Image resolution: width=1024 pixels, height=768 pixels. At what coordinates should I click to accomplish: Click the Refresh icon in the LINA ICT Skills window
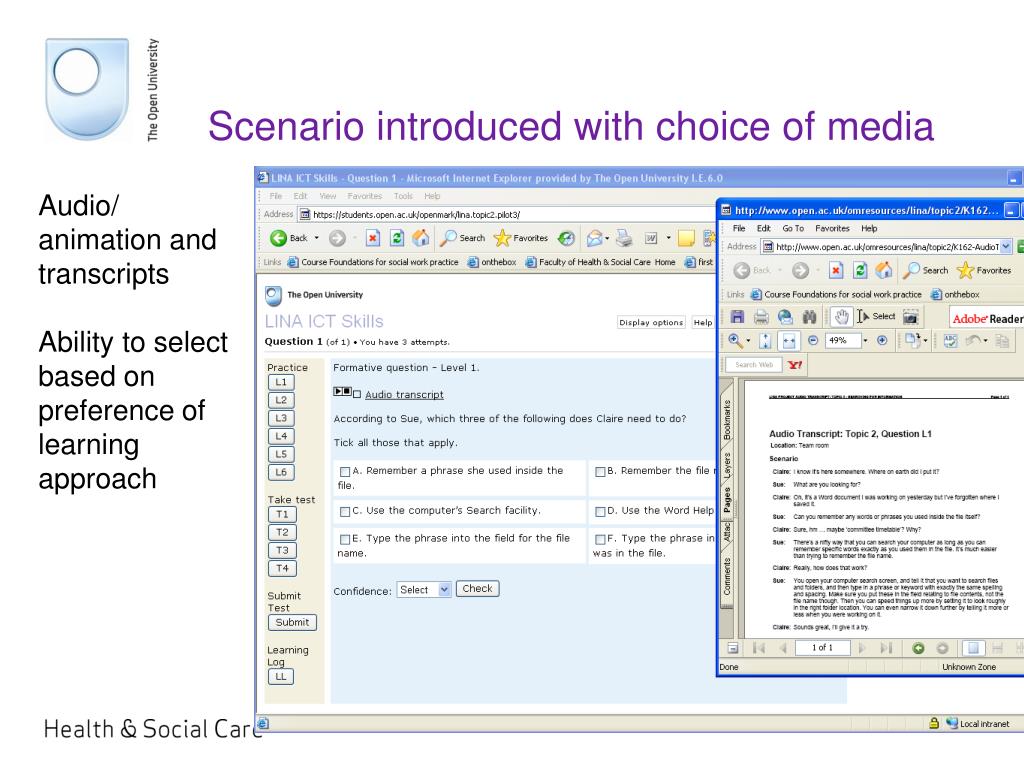point(396,238)
